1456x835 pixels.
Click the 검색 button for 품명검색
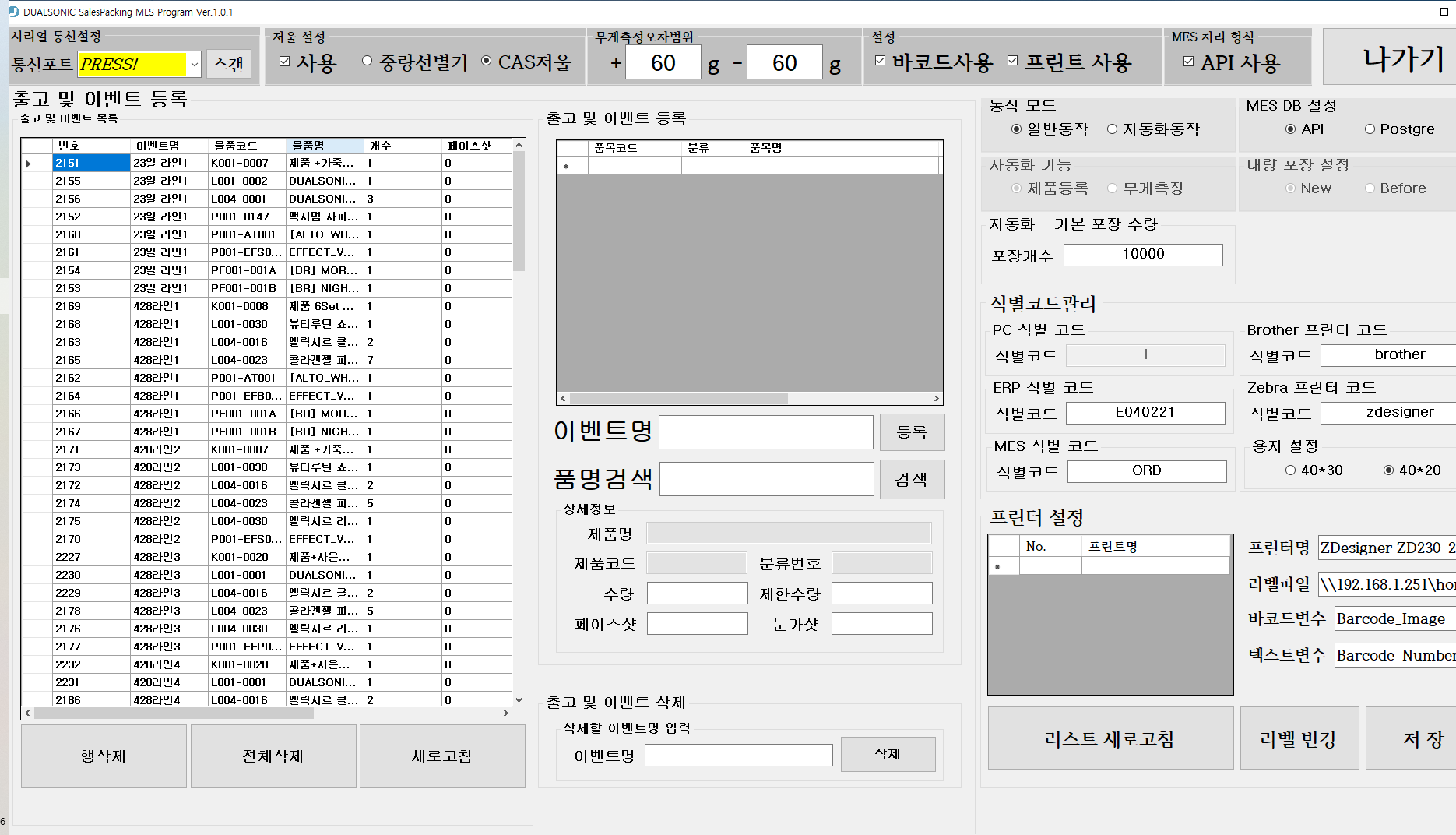[912, 478]
